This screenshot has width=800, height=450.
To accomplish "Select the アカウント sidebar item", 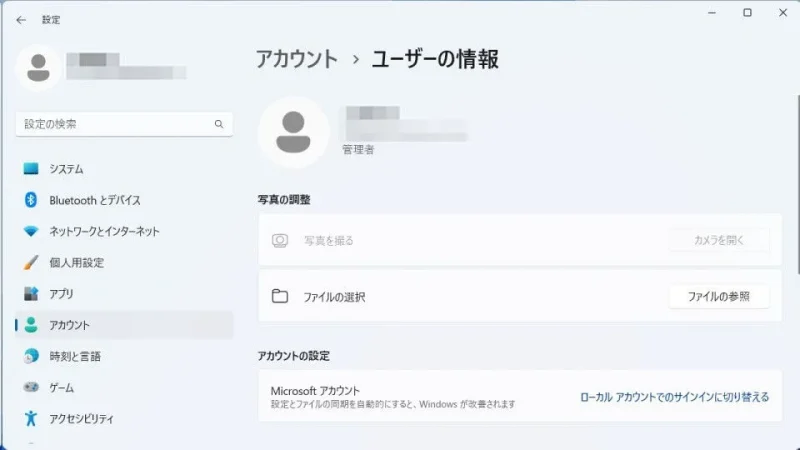I will (124, 324).
